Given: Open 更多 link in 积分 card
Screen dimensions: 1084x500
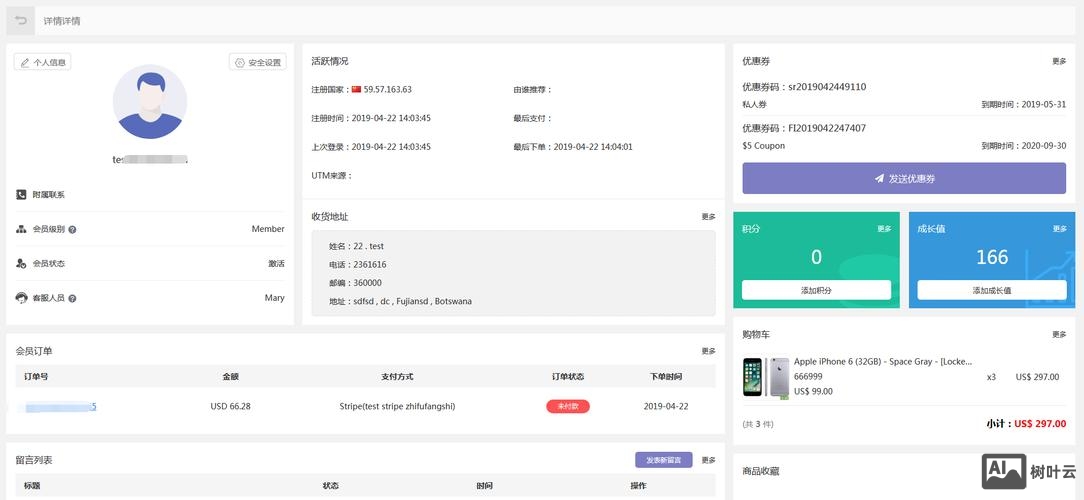Looking at the screenshot, I should 884,229.
